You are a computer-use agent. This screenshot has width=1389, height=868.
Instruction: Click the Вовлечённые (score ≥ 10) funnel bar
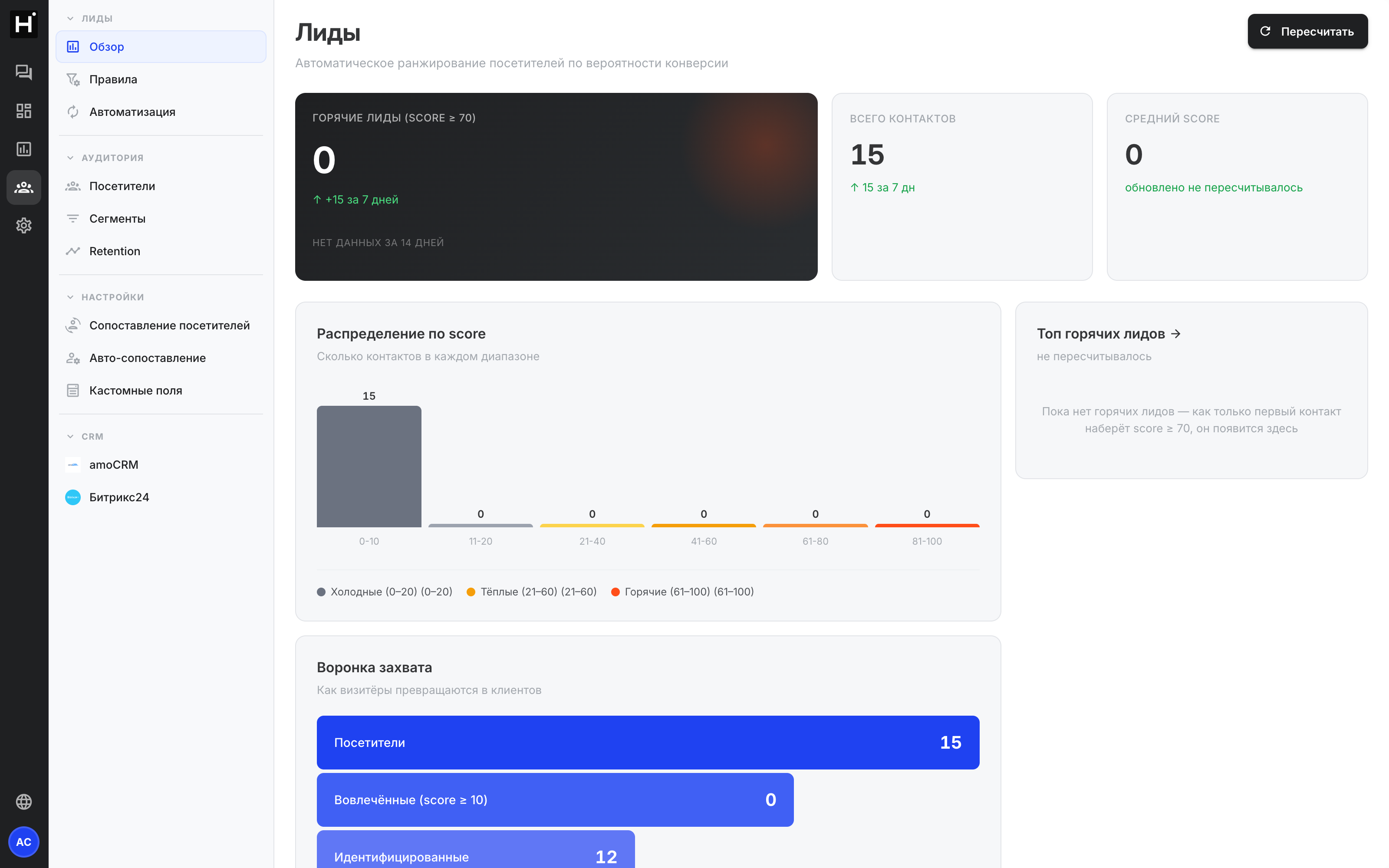point(555,800)
